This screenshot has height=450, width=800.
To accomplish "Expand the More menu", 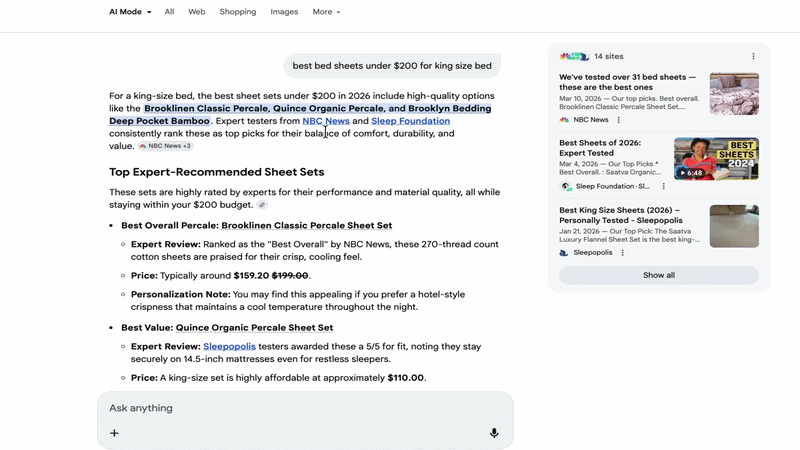I will [x=326, y=12].
